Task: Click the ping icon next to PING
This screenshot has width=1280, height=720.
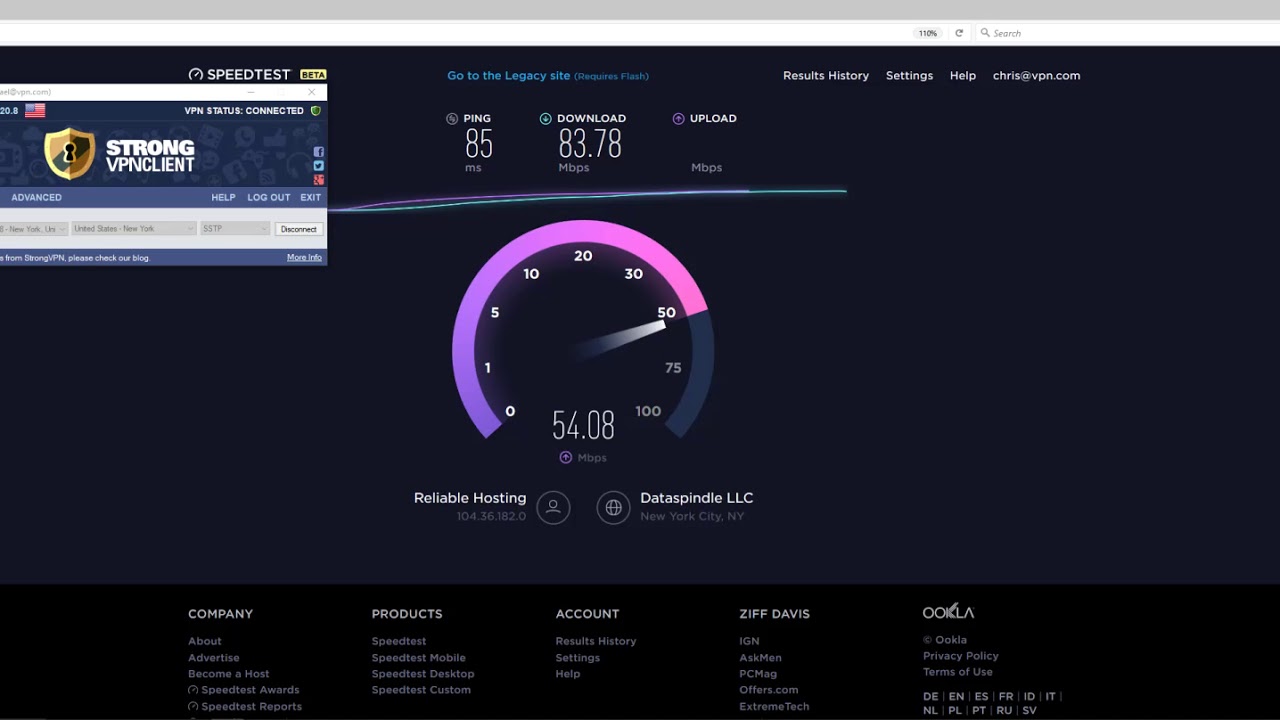Action: coord(452,118)
